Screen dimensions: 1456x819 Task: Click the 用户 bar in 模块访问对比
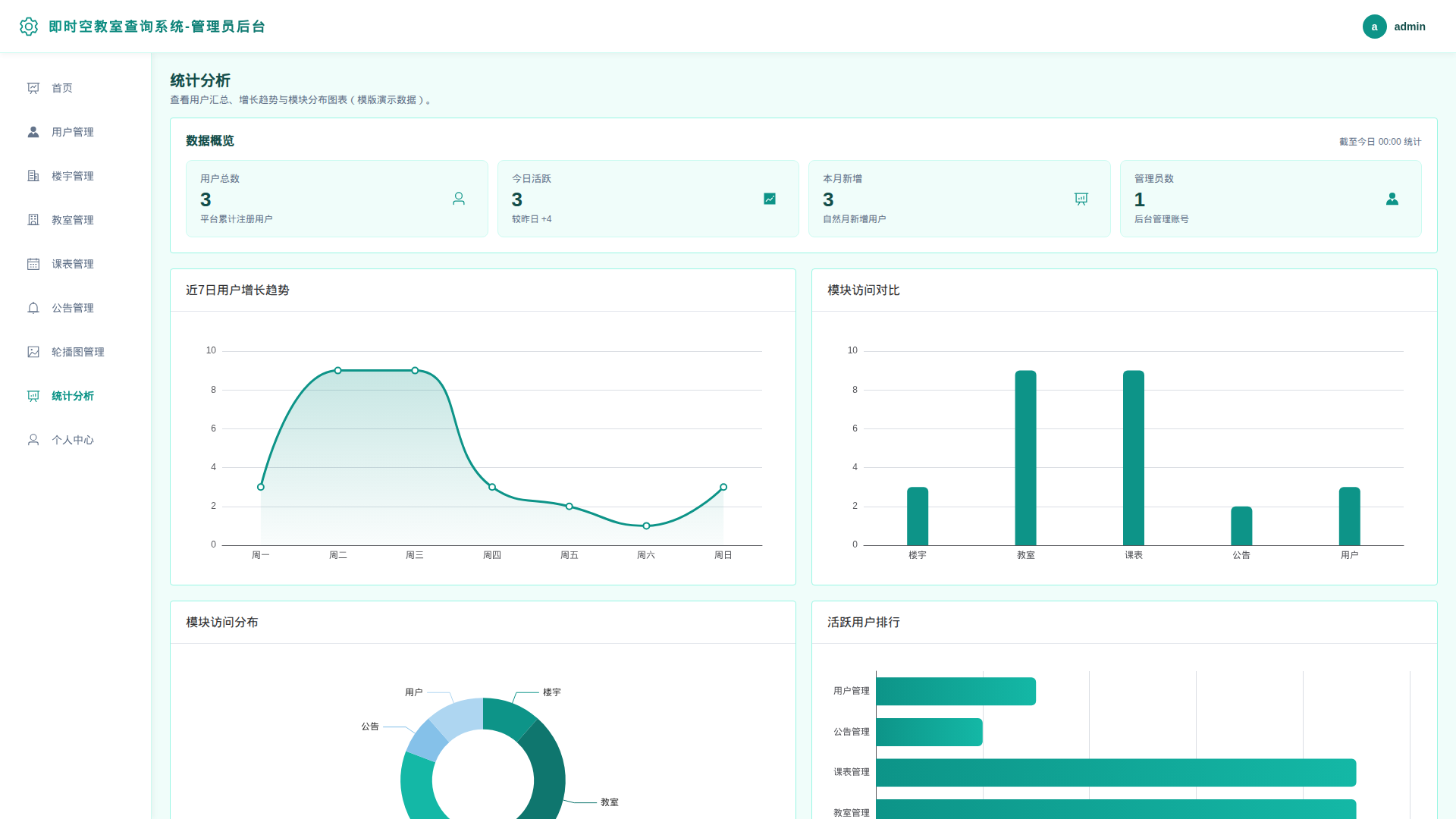[x=1350, y=516]
